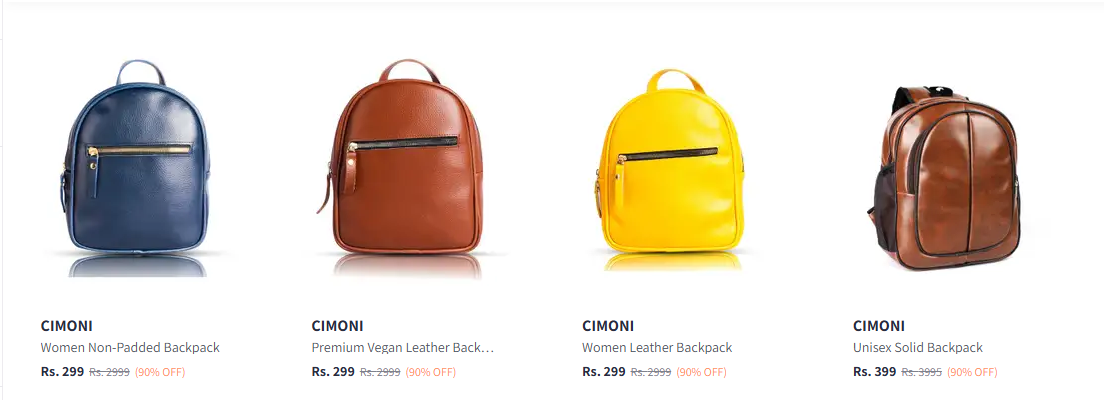1104x400 pixels.
Task: Click Rs. 299 price of Non-Padded Backpack
Action: point(63,371)
